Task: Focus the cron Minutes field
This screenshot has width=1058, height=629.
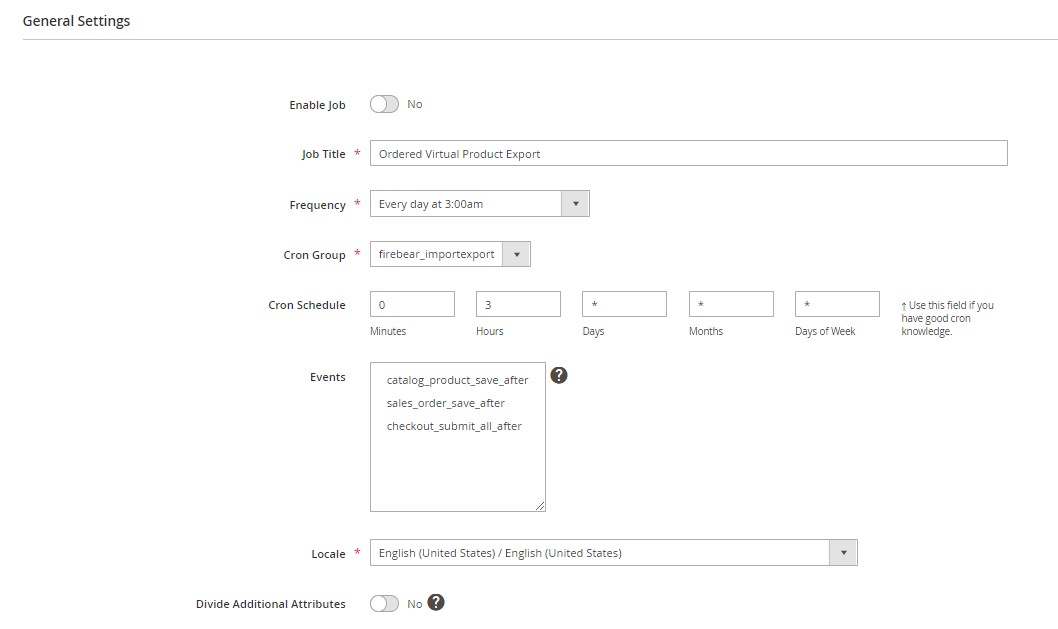Action: coord(412,304)
